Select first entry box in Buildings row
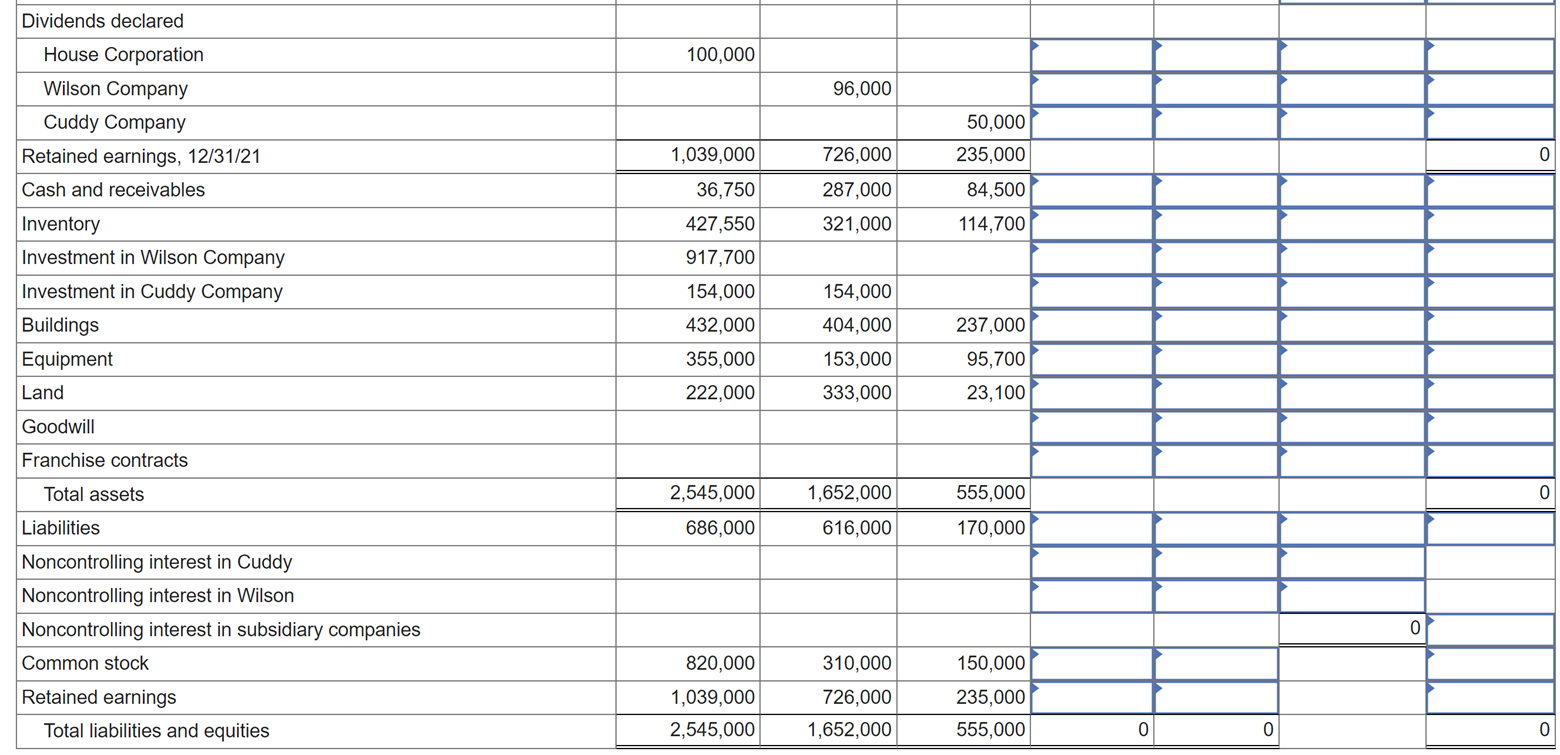1560x755 pixels. 1092,325
